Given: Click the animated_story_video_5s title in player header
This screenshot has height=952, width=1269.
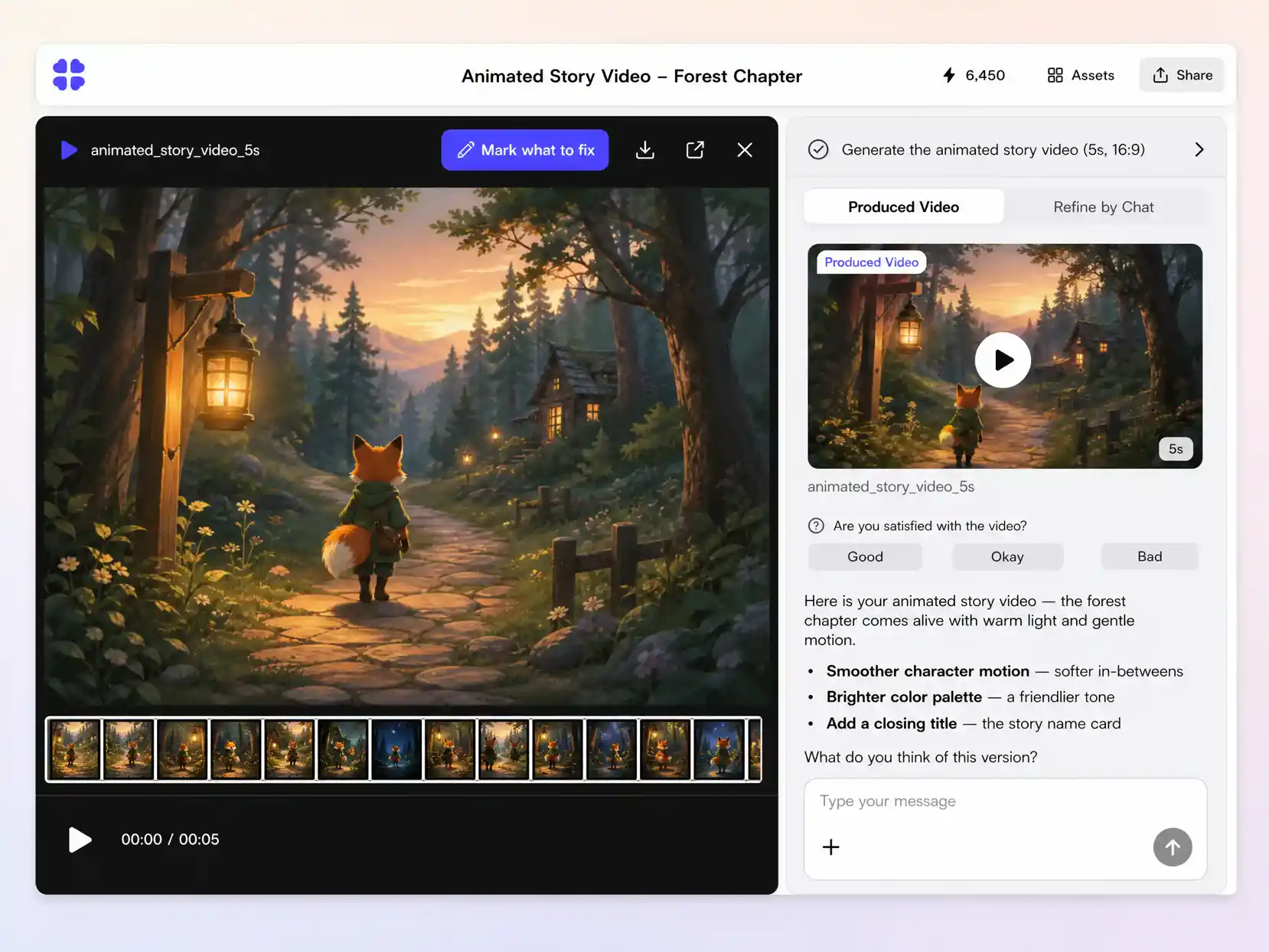Looking at the screenshot, I should (175, 150).
